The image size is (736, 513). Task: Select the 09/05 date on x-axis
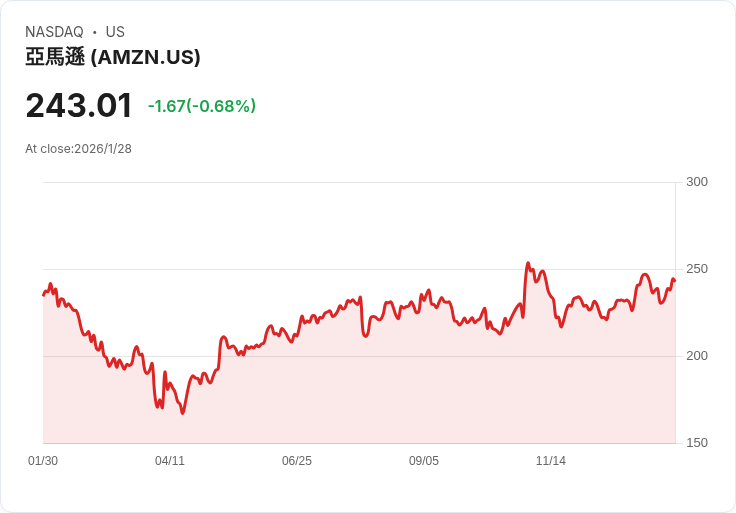[x=424, y=461]
